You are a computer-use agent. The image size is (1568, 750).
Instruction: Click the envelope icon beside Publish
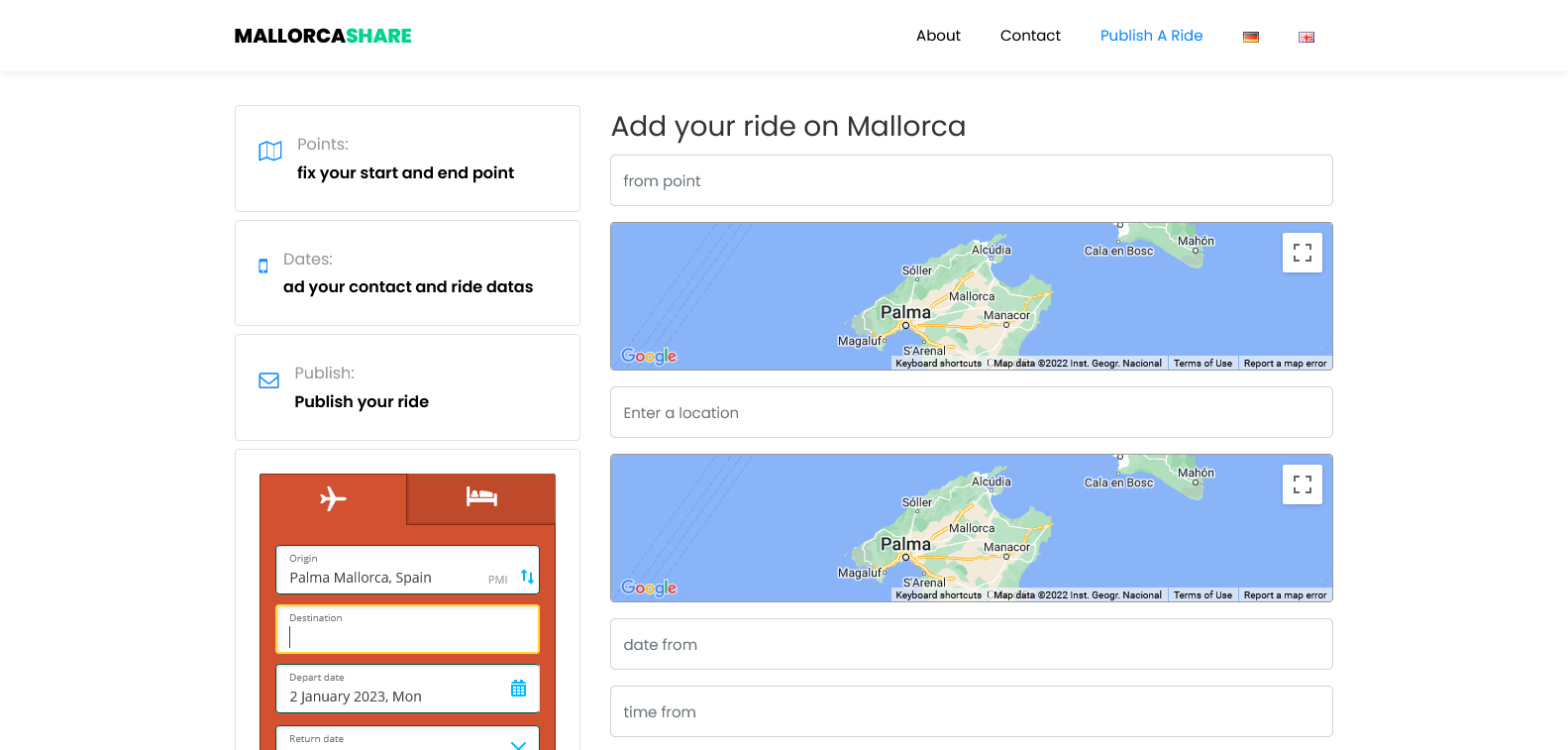[268, 380]
